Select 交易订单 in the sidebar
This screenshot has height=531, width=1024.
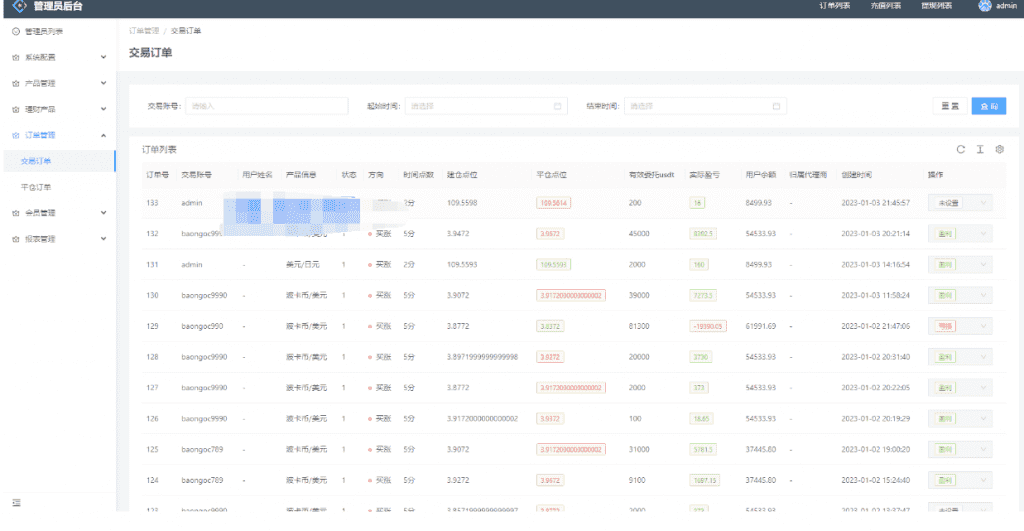click(x=36, y=161)
